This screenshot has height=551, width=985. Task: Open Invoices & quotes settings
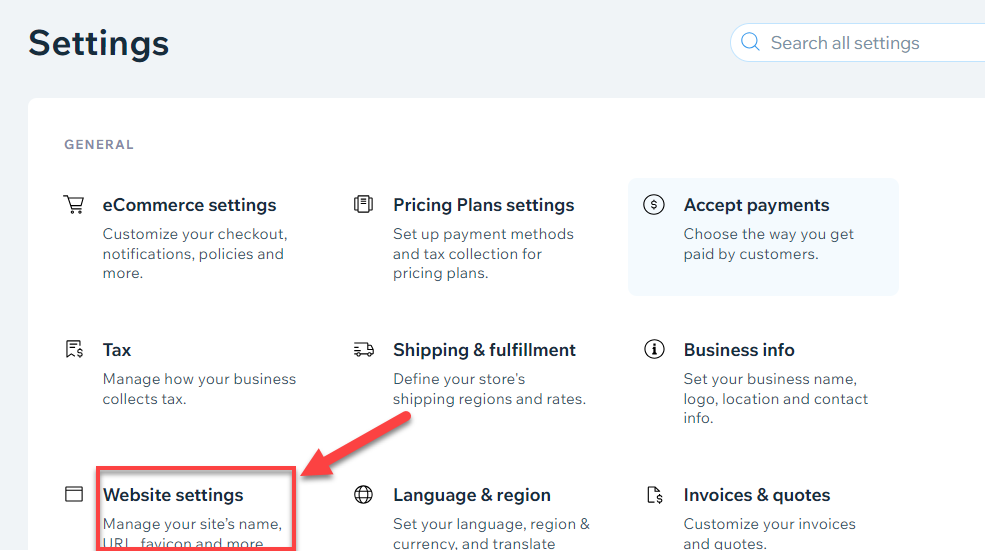pos(756,495)
